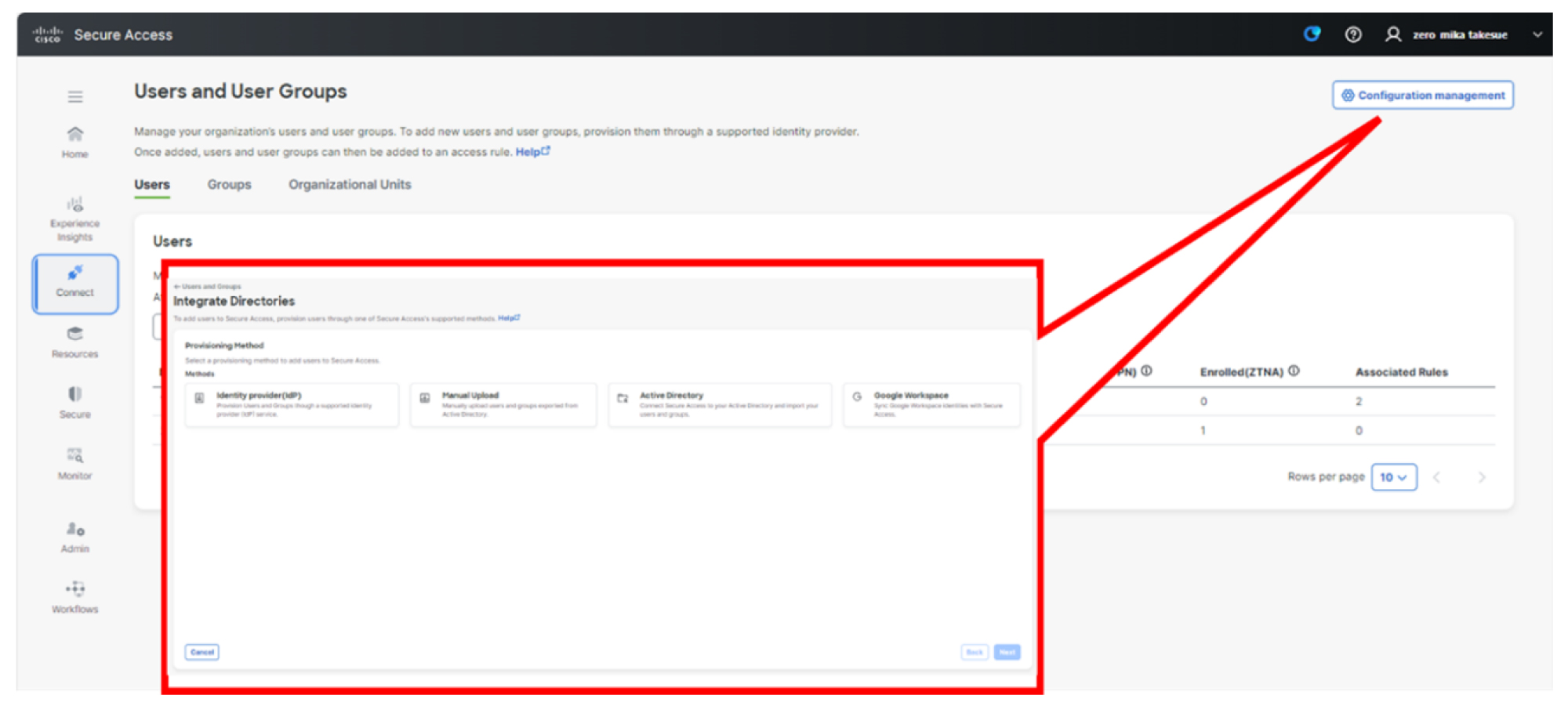Open the Home section in the sidebar
Image resolution: width=1568 pixels, height=713 pixels.
click(x=74, y=142)
